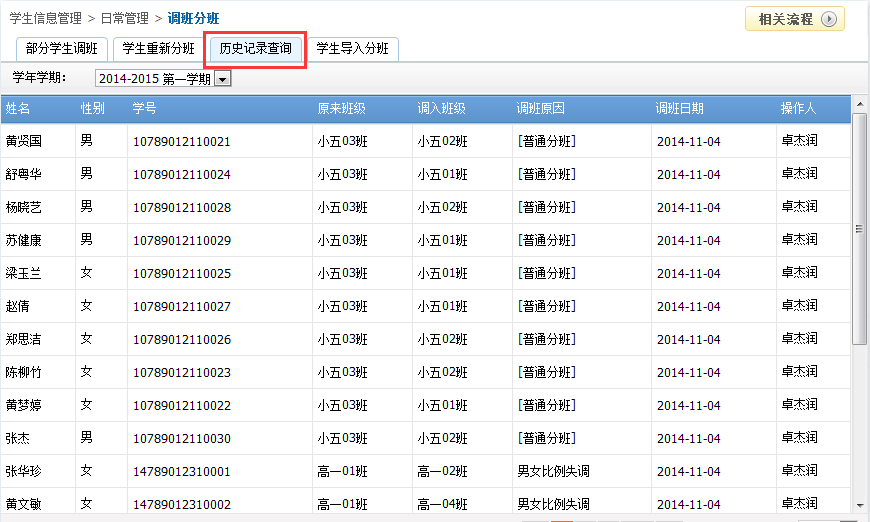Click the 学号 column header
The width and height of the screenshot is (870, 522).
click(144, 109)
